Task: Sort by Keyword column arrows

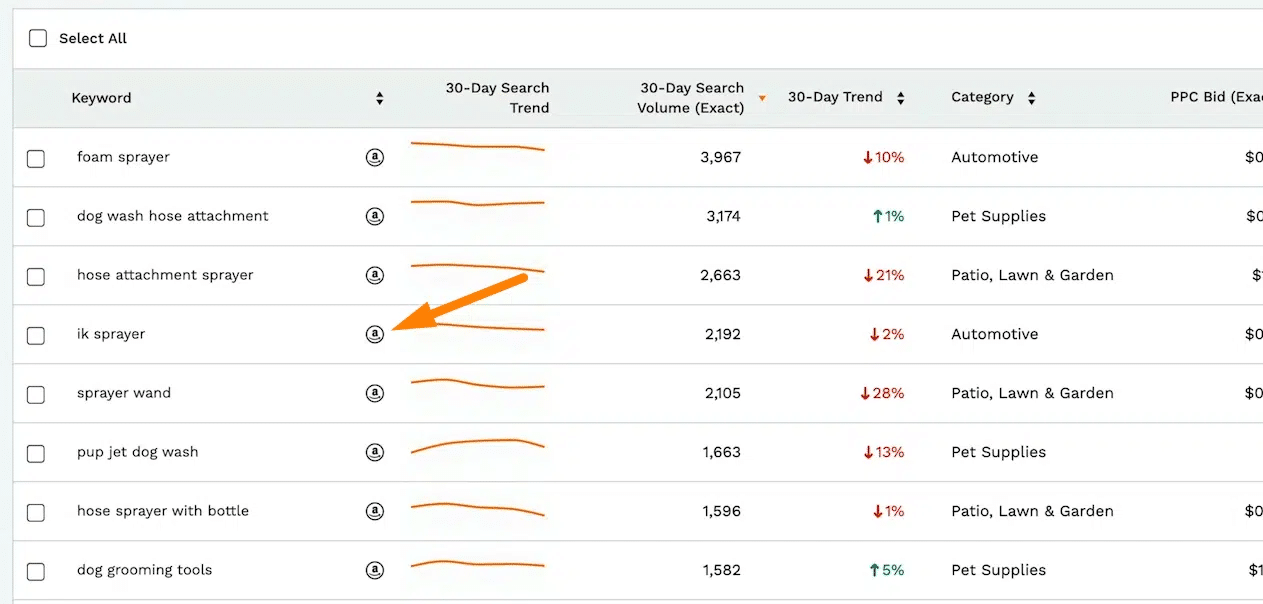Action: [380, 98]
